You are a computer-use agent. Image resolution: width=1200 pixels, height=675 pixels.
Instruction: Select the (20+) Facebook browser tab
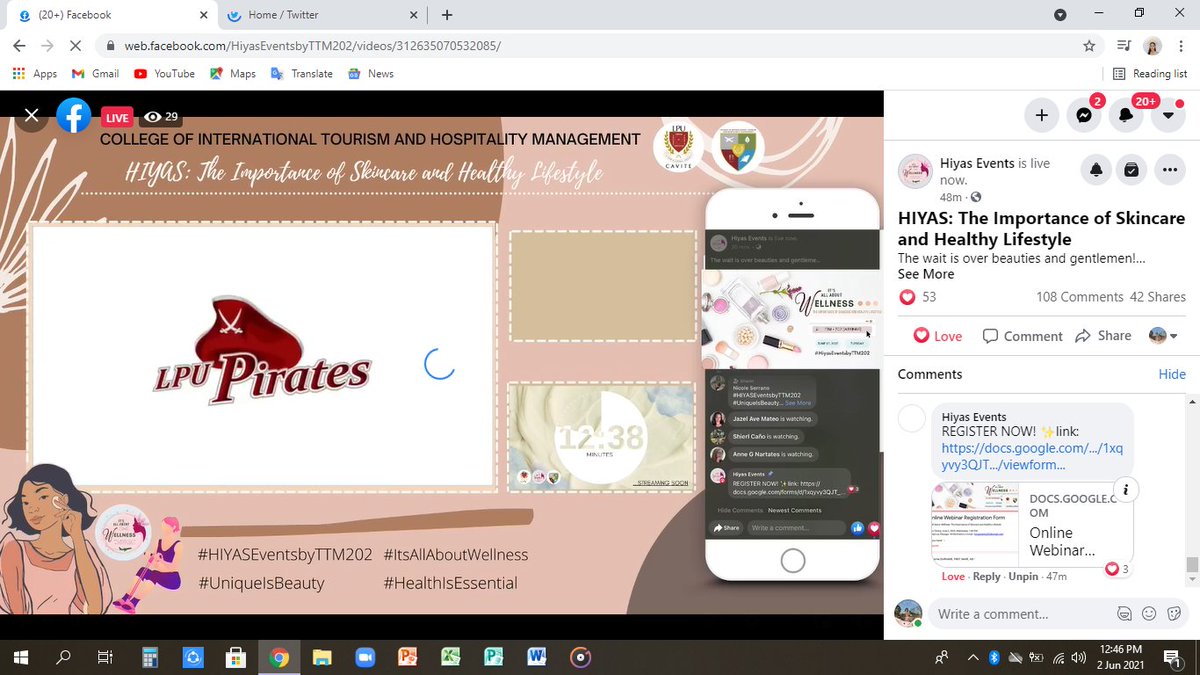[112, 15]
